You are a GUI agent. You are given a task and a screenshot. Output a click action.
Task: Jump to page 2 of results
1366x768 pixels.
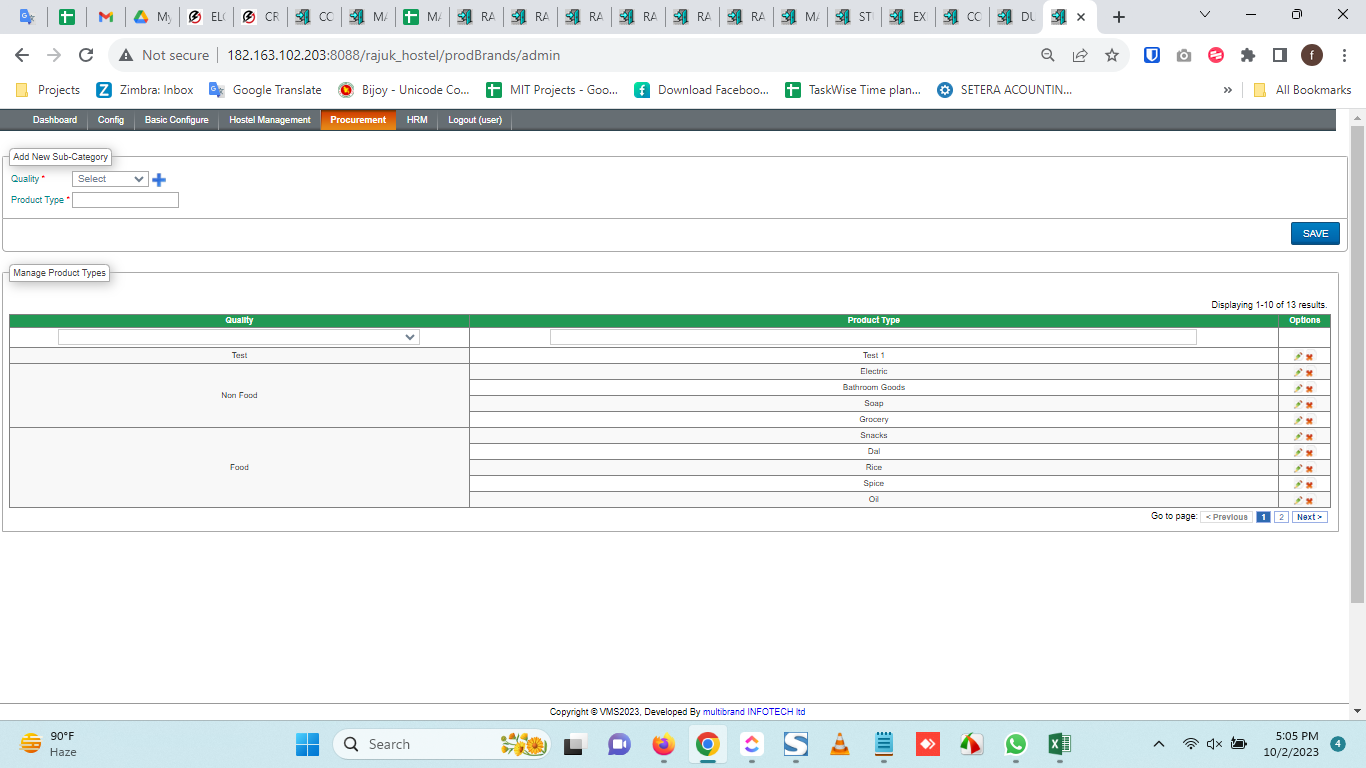pos(1281,517)
